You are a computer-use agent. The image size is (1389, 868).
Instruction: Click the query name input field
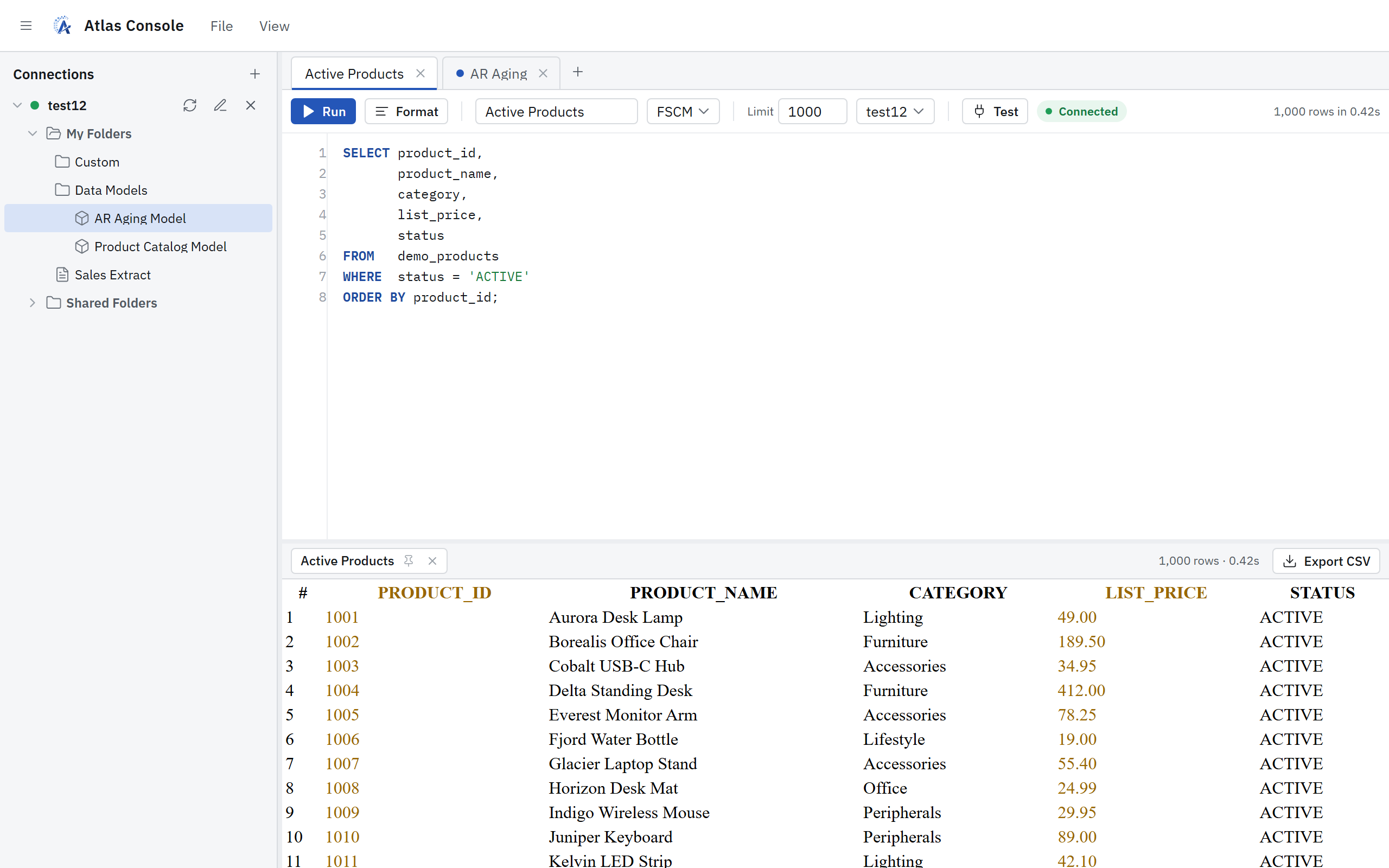556,111
